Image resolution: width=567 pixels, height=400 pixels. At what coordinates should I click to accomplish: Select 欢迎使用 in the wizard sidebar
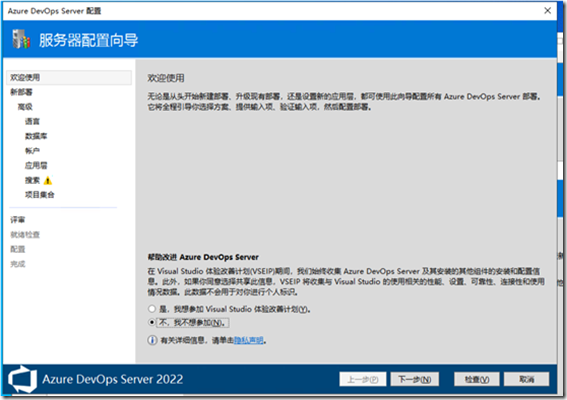tap(69, 77)
